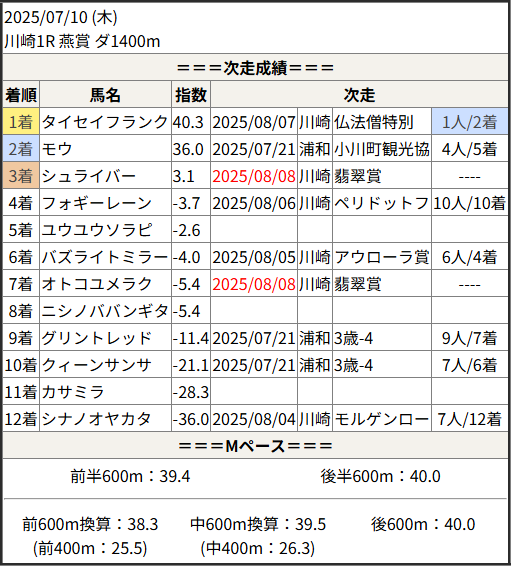Image resolution: width=511 pixels, height=566 pixels.
Task: Select the red date in the オトコユメラク row
Action: [x=254, y=284]
